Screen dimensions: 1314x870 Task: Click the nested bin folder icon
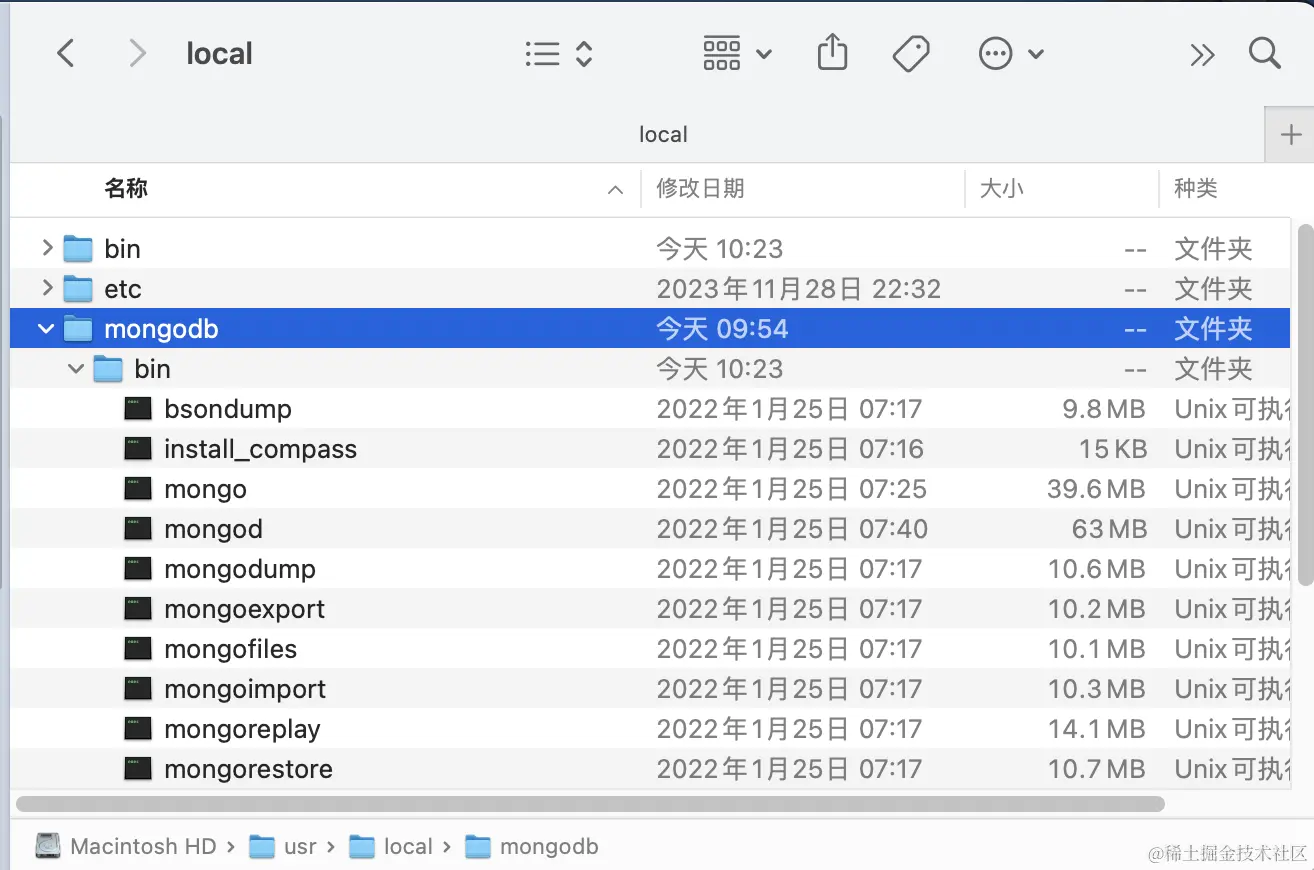[108, 368]
